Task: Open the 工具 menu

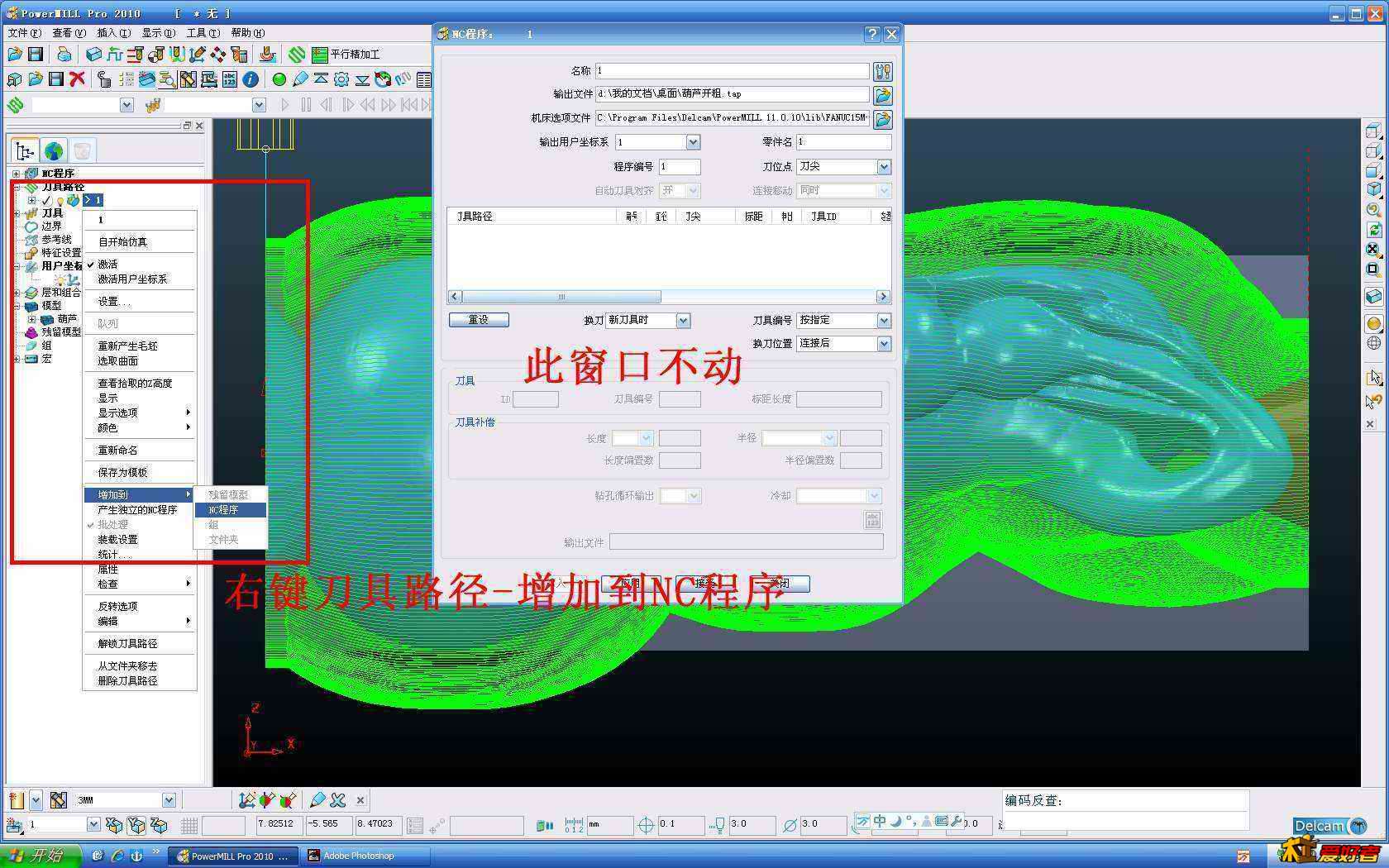Action: (x=203, y=33)
